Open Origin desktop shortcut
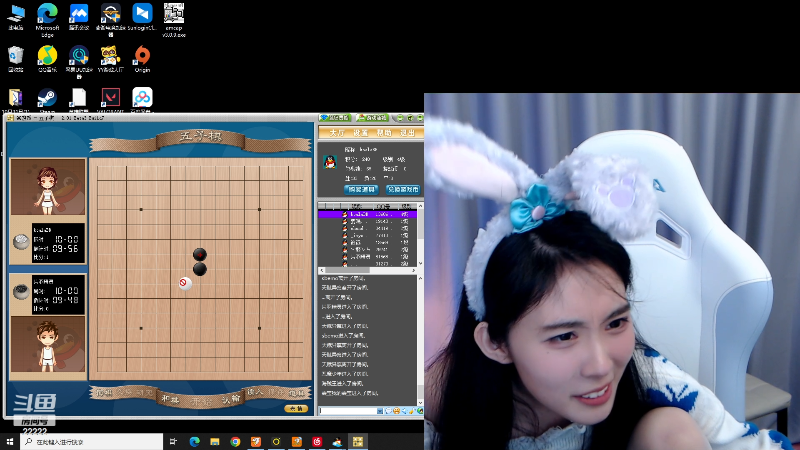Viewport: 800px width, 450px height. 142,59
